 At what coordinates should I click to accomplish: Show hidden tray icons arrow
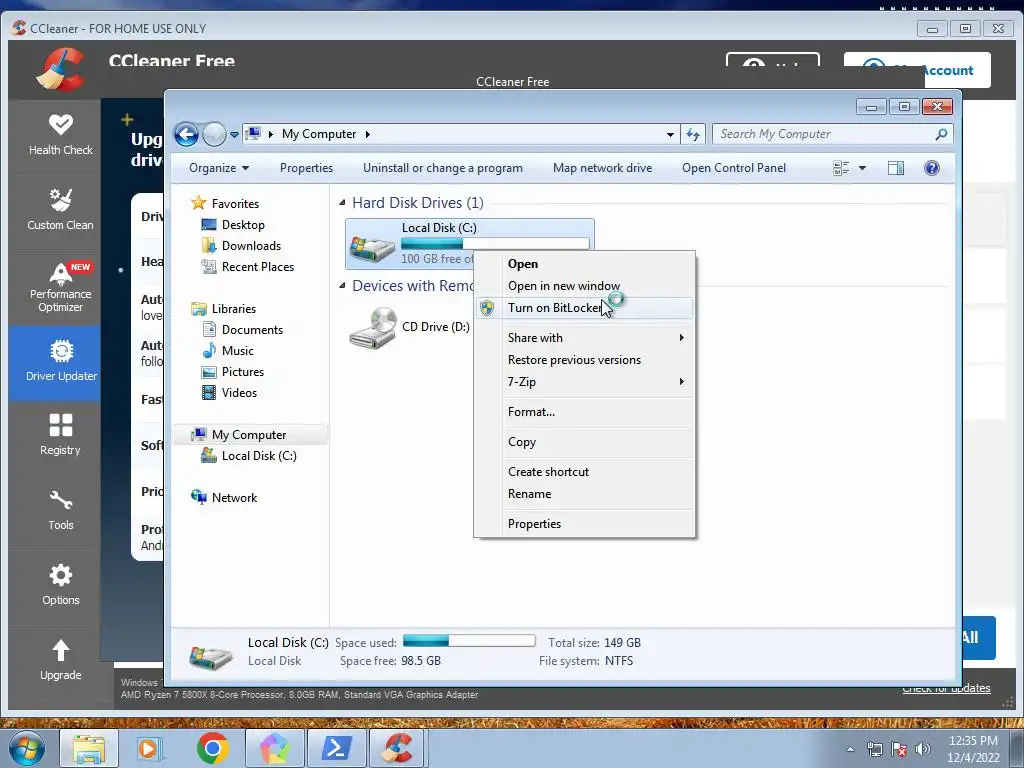(x=850, y=749)
